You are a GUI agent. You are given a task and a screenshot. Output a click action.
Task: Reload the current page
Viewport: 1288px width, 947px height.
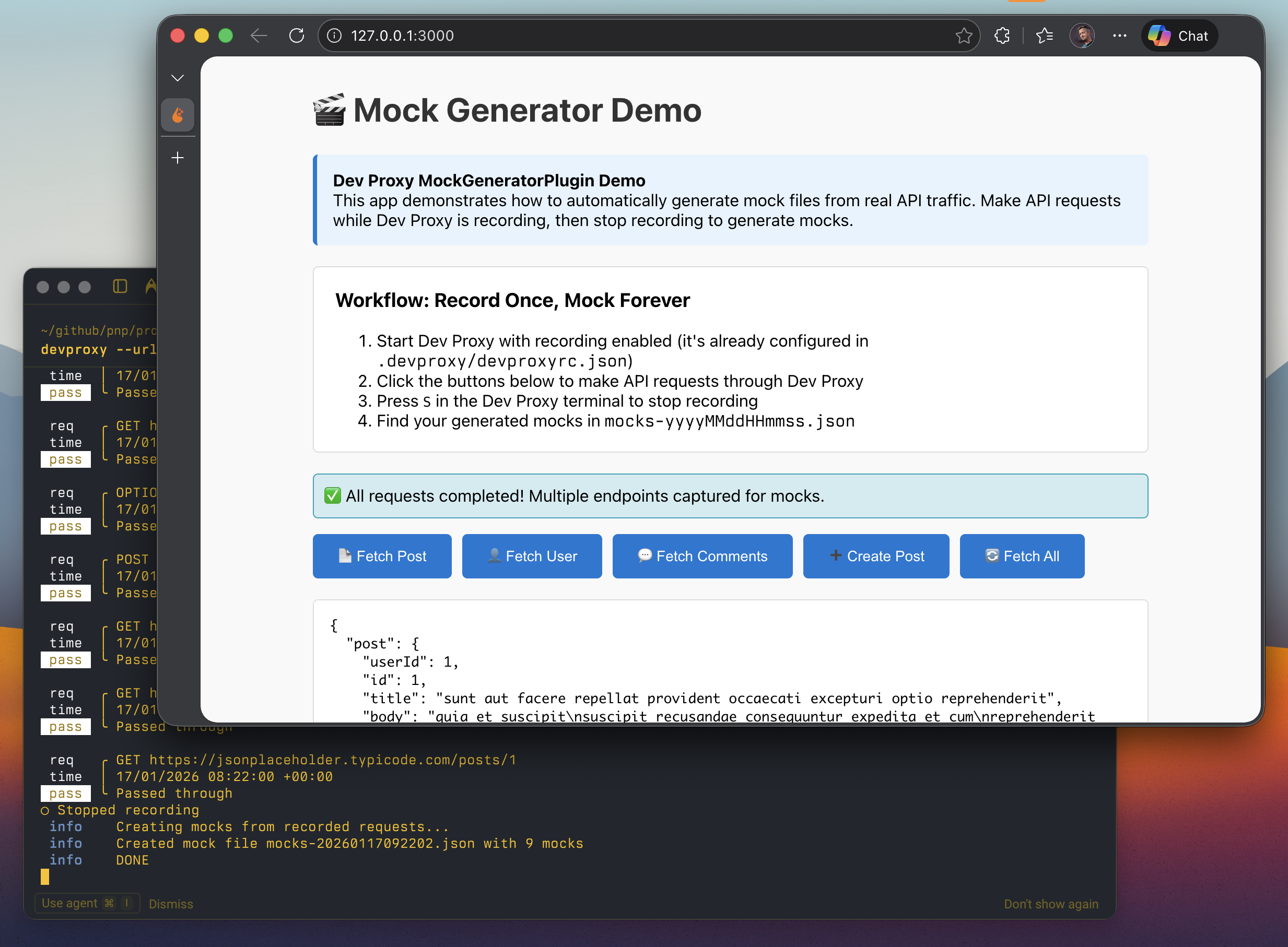click(297, 35)
